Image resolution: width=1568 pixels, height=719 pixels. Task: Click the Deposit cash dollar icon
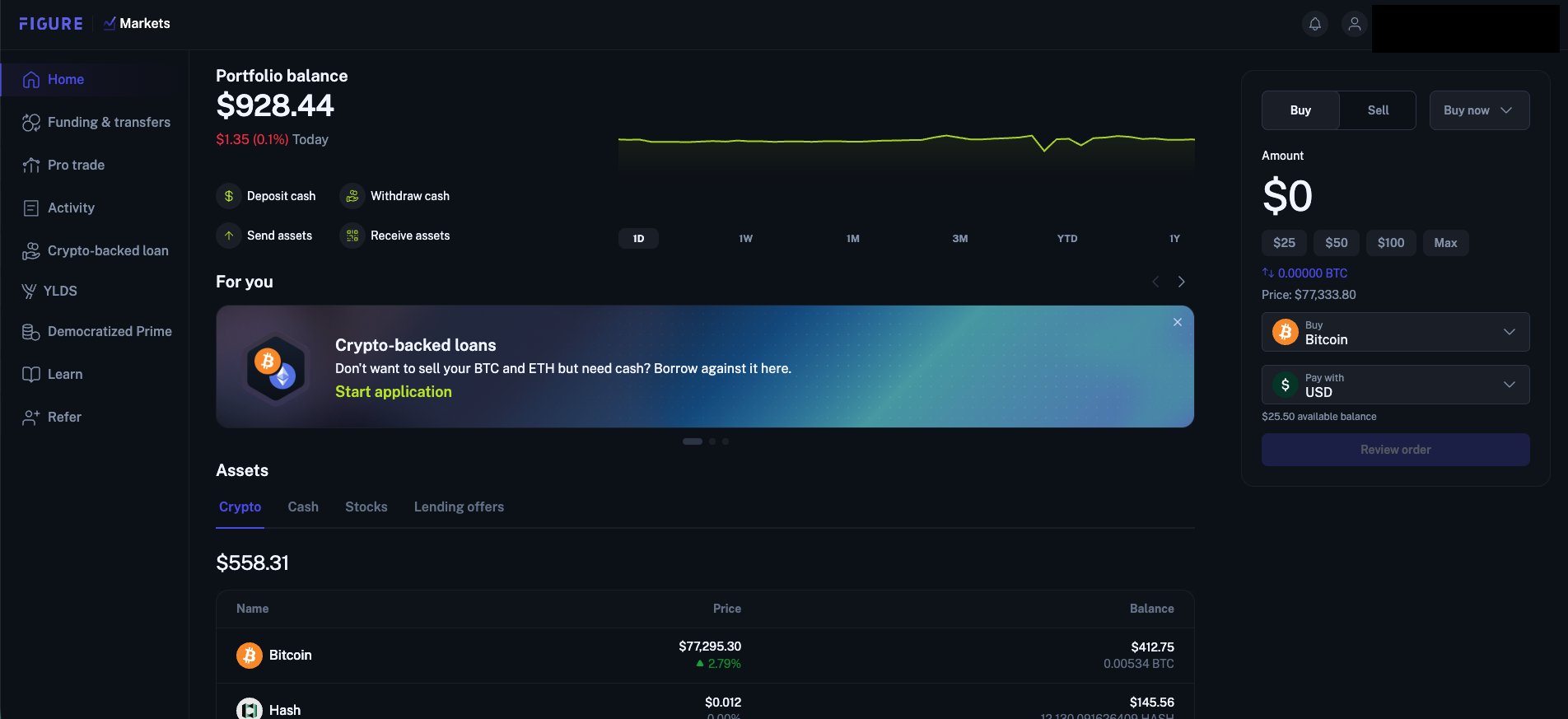229,196
